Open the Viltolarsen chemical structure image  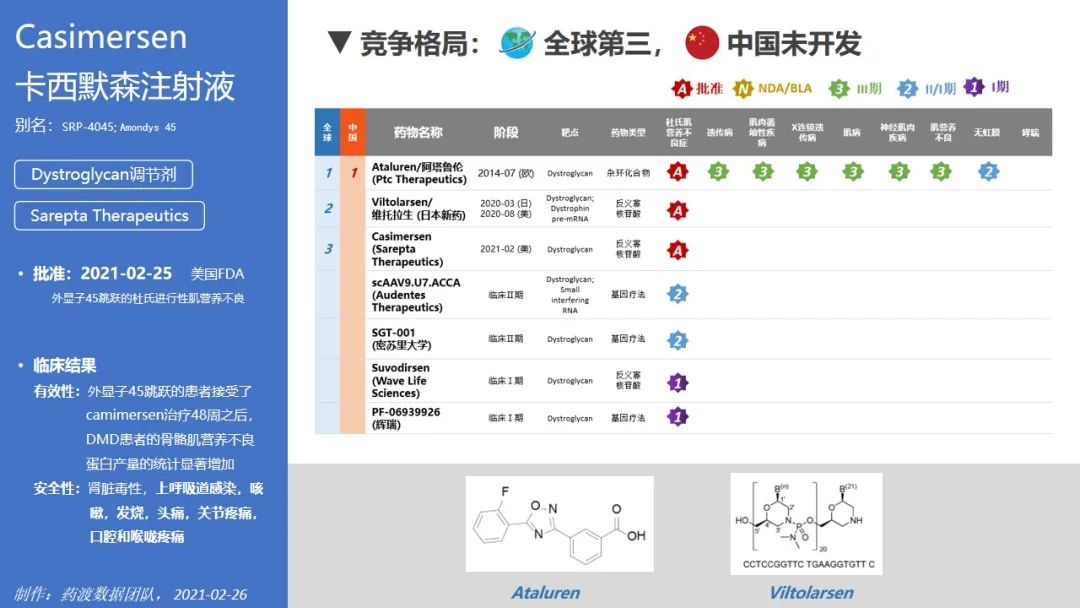[x=806, y=523]
